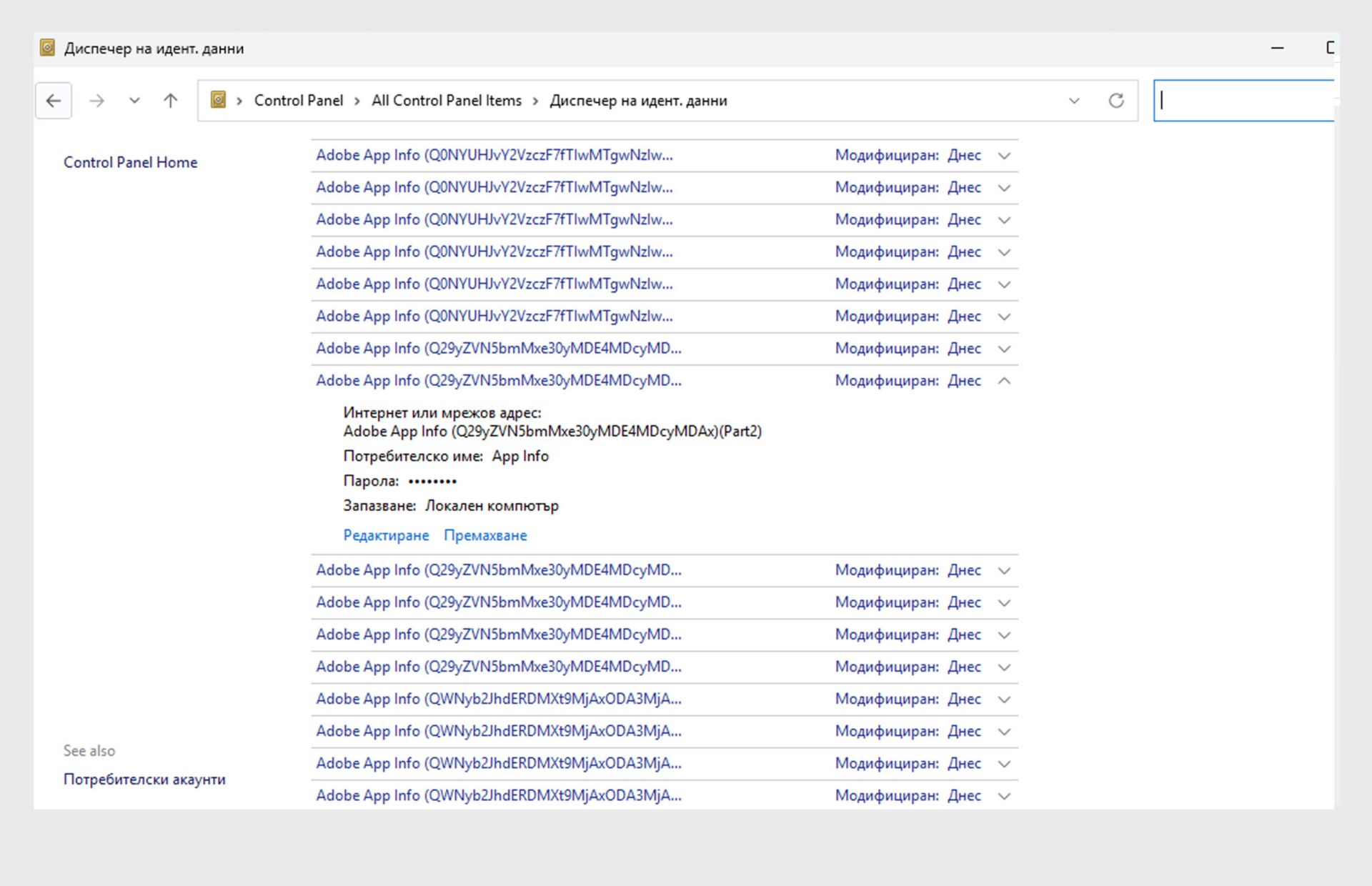Image resolution: width=1372 pixels, height=886 pixels.
Task: Collapse the expanded Adobe App Info credential
Action: coord(1004,381)
